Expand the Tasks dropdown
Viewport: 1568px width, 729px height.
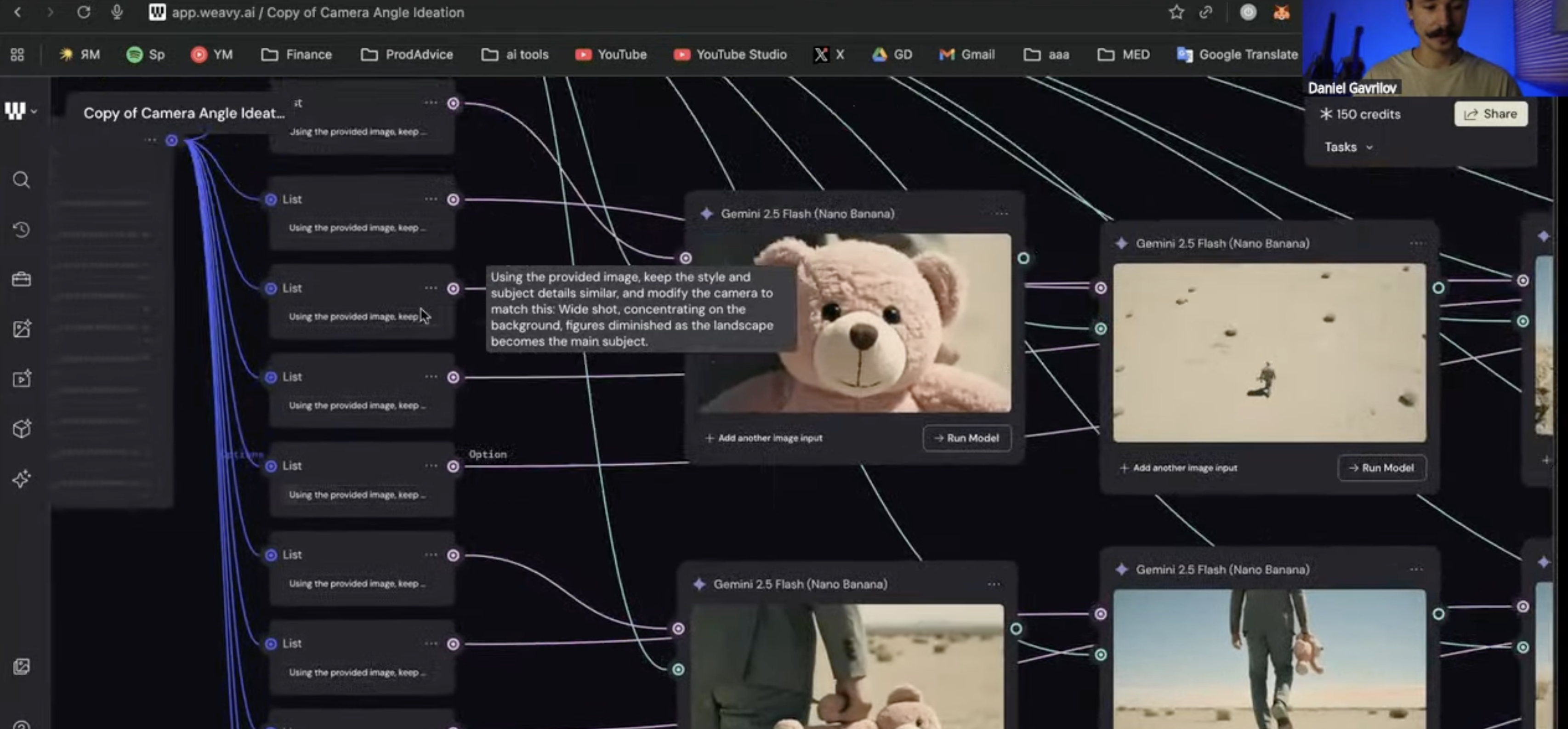point(1348,148)
